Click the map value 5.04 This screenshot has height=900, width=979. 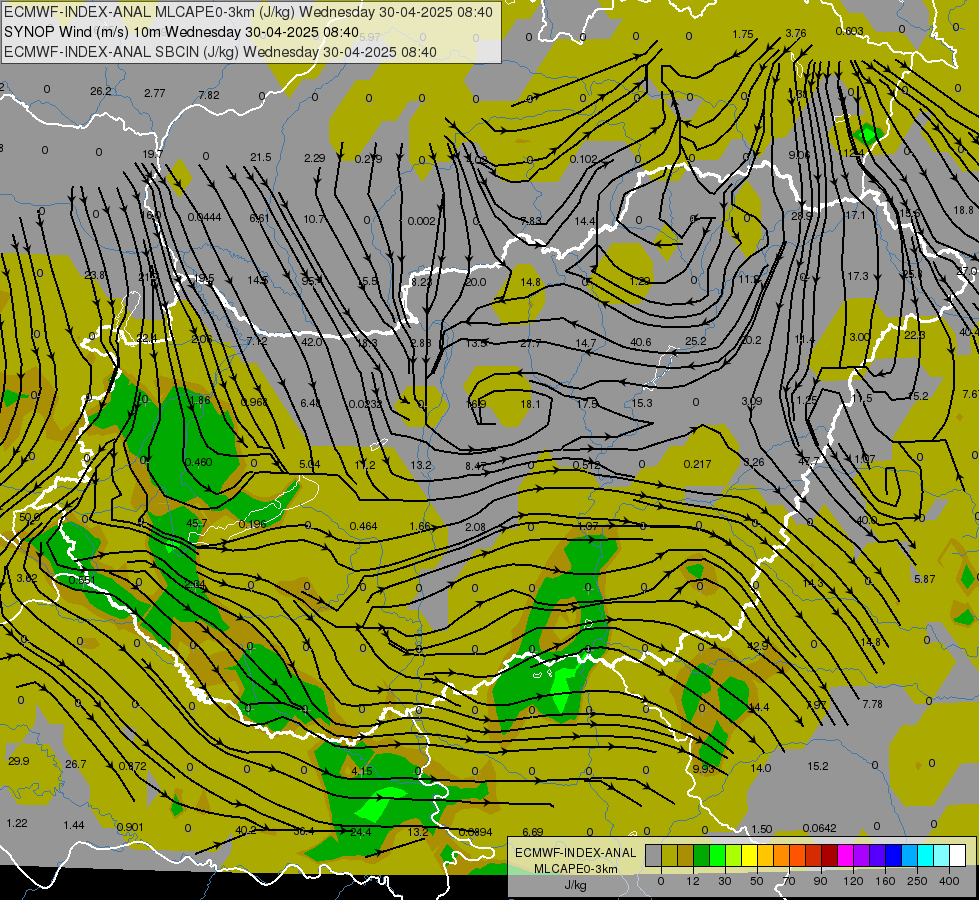pos(310,464)
